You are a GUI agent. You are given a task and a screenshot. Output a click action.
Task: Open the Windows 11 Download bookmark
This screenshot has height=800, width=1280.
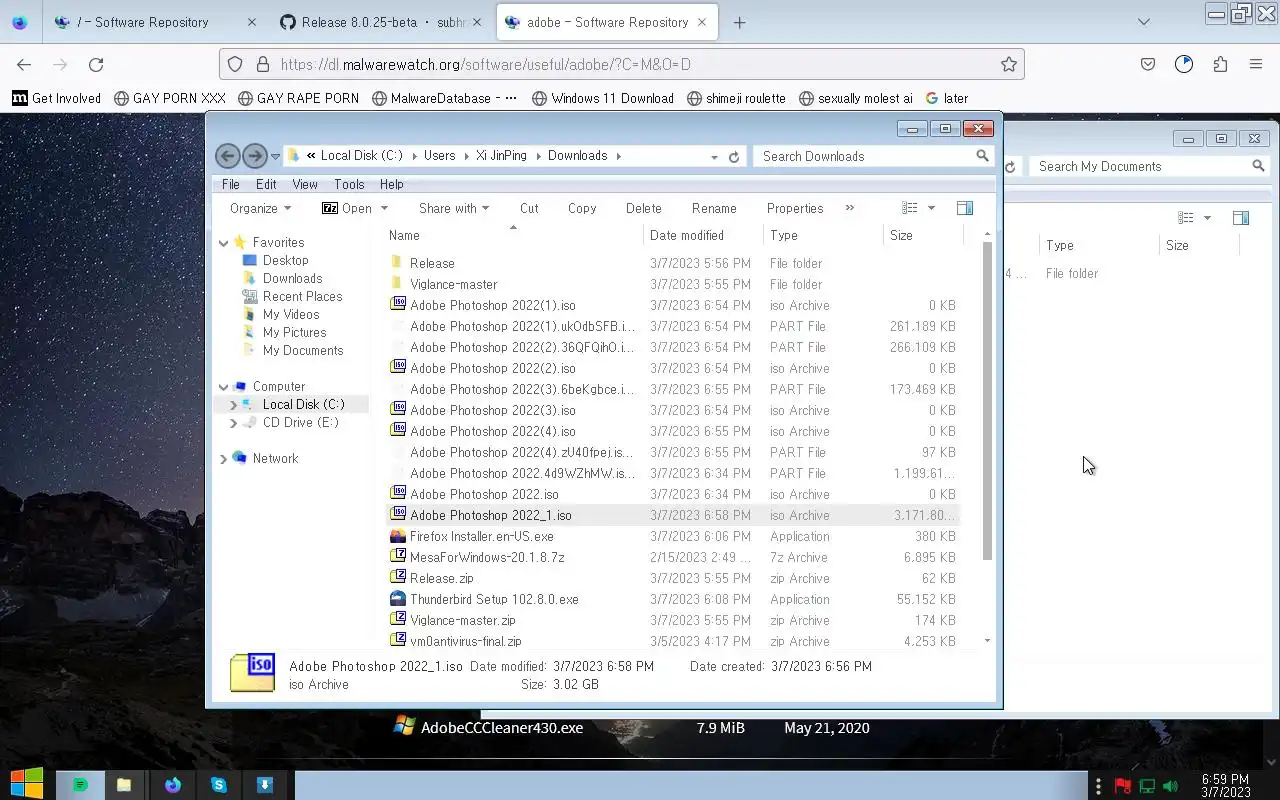(603, 98)
